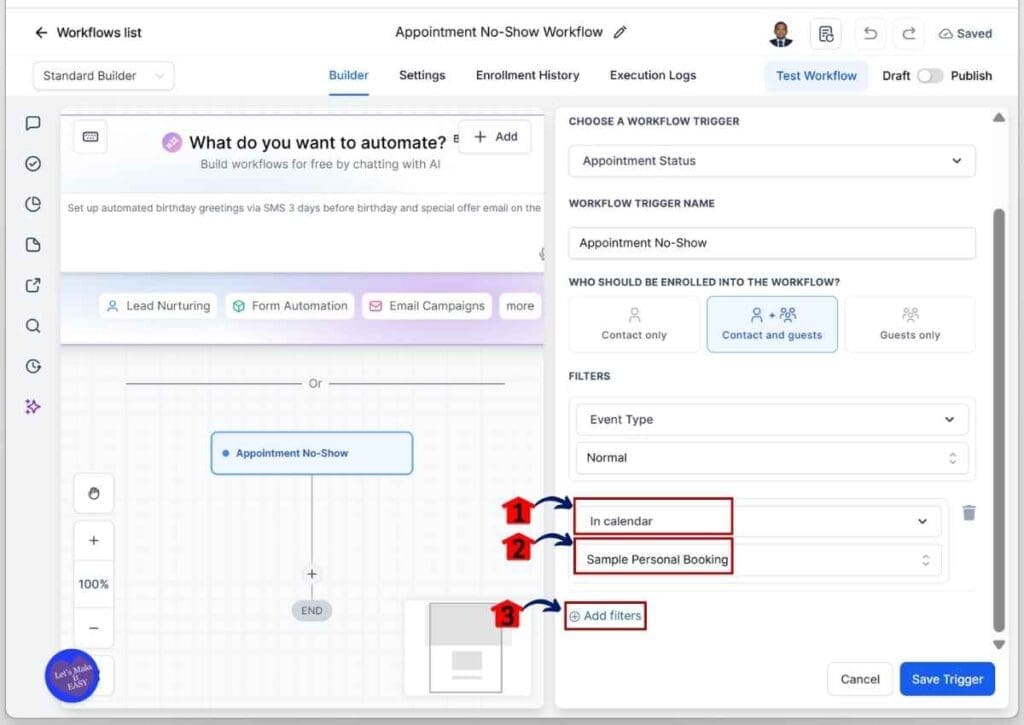Select Contact and guests enrollment option

click(x=772, y=325)
